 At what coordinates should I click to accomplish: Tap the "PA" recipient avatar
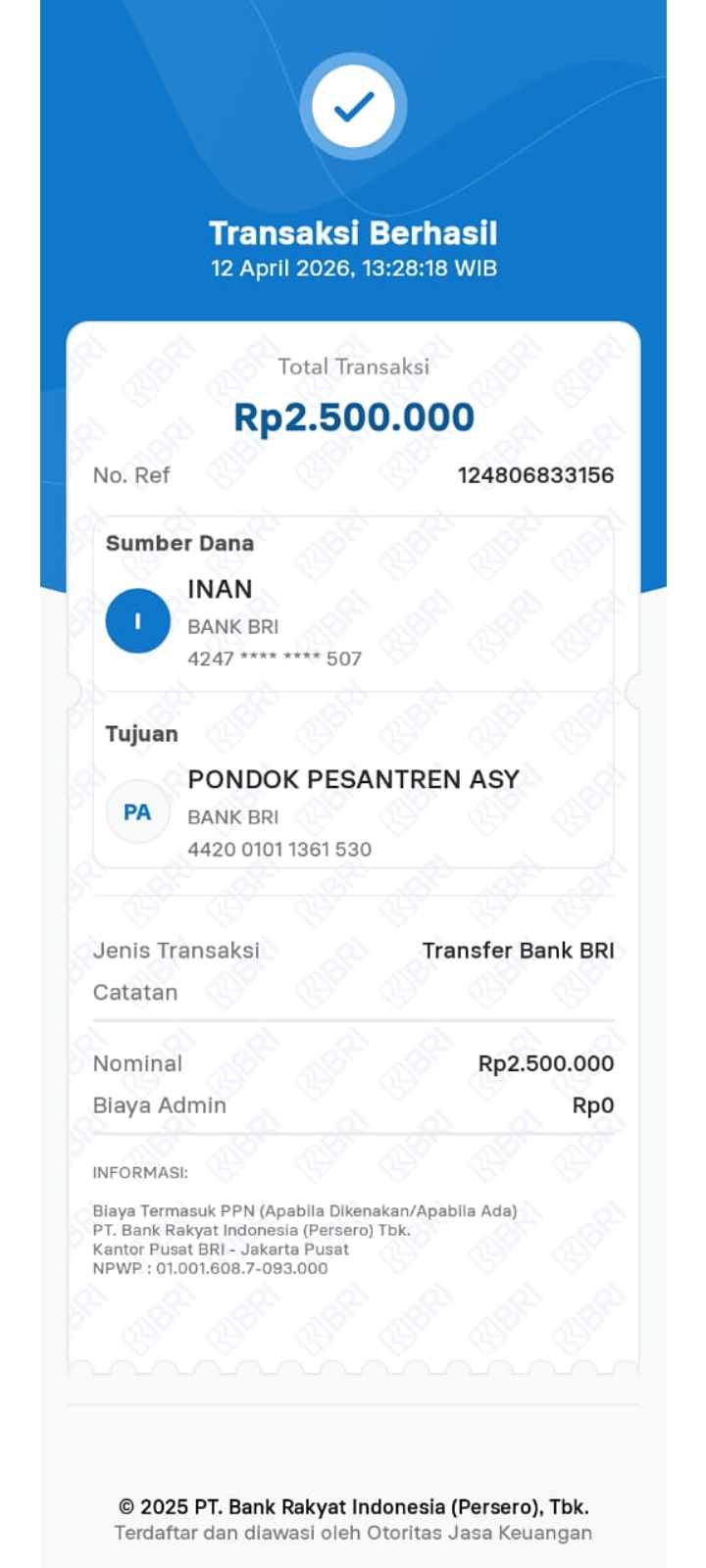coord(137,811)
